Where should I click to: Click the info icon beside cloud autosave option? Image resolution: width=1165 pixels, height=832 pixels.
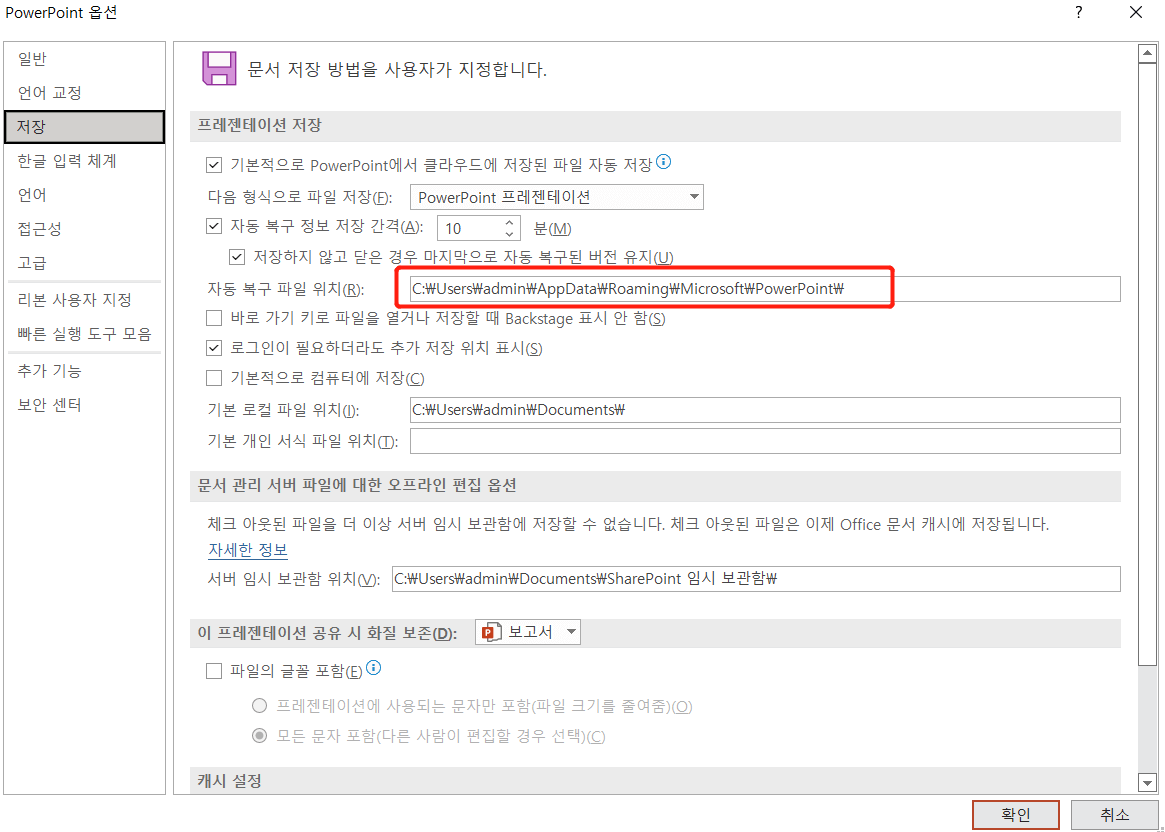click(x=663, y=162)
